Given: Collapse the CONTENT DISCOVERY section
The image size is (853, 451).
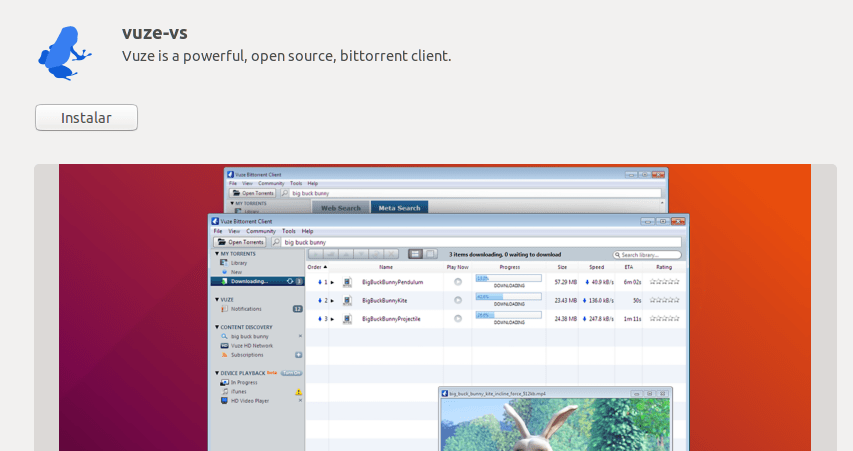Looking at the screenshot, I should 217,328.
